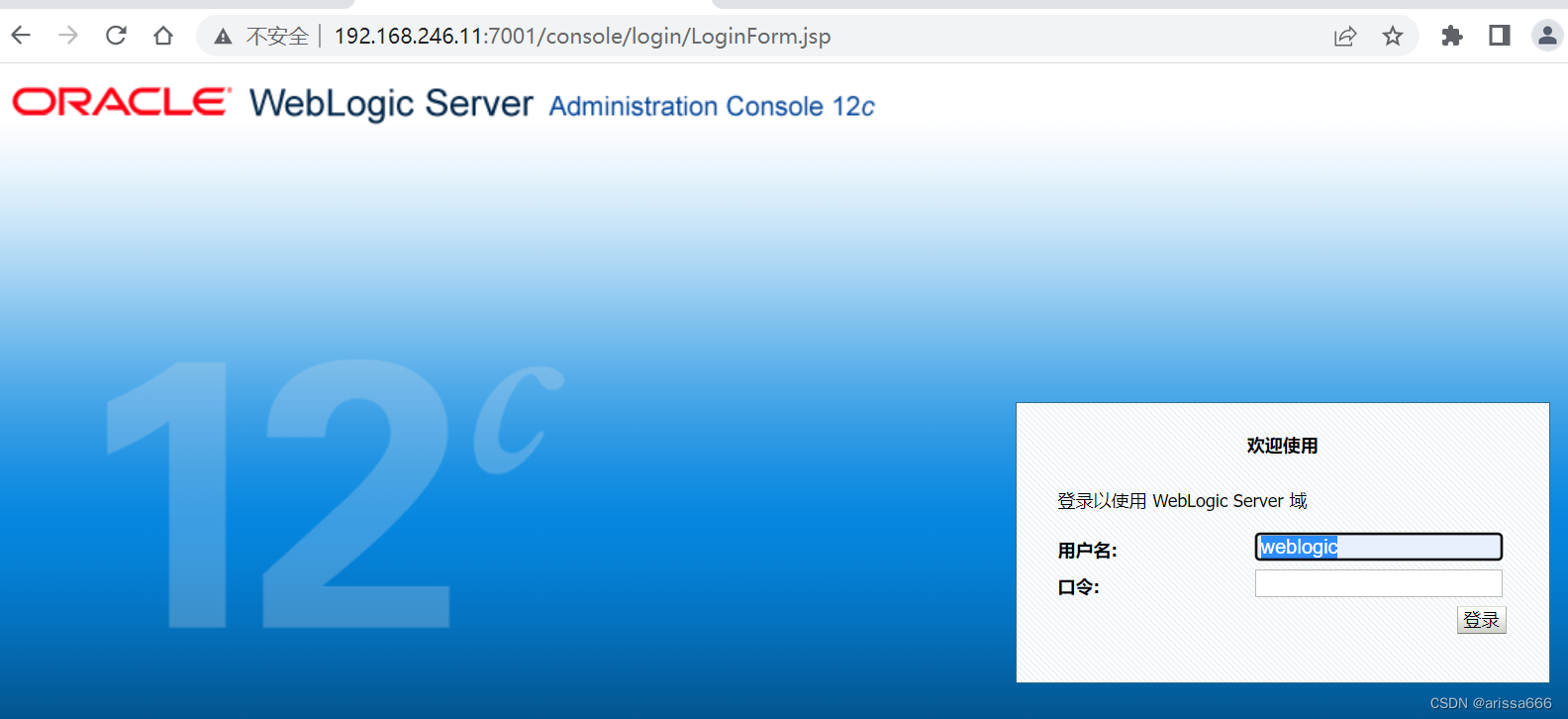1568x719 pixels.
Task: Click the WebLogic Server title text
Action: [391, 103]
